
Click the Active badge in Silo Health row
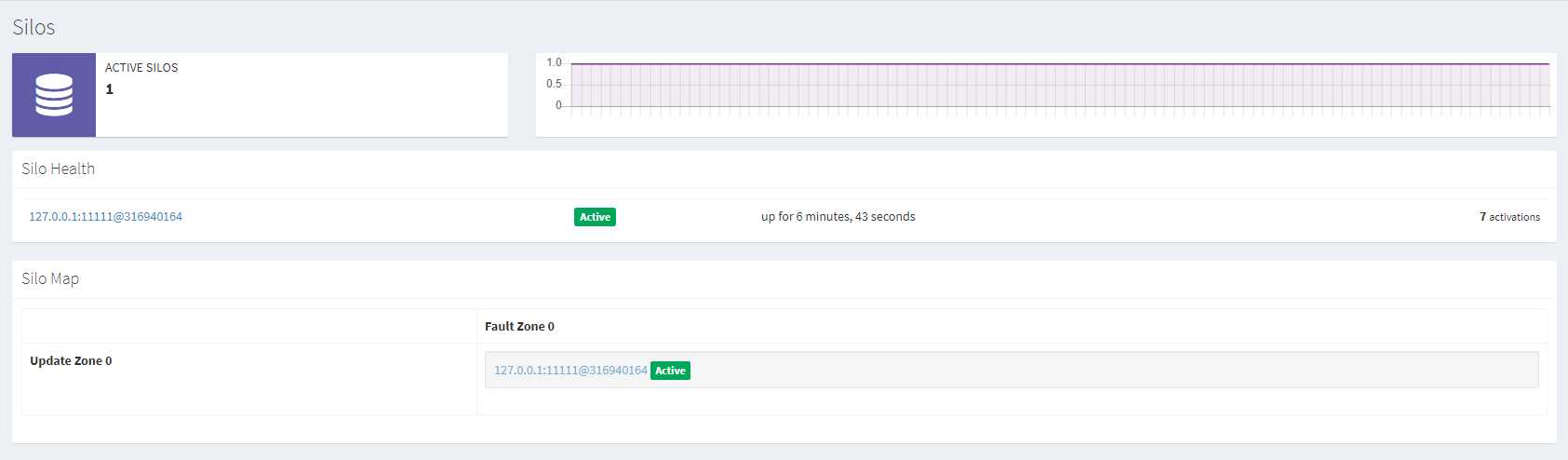pos(595,217)
